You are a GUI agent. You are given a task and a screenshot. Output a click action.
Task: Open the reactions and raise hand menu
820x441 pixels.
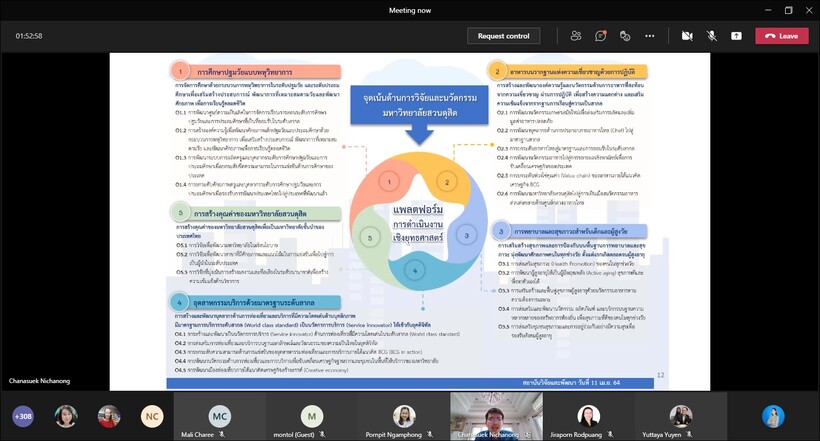click(x=625, y=36)
